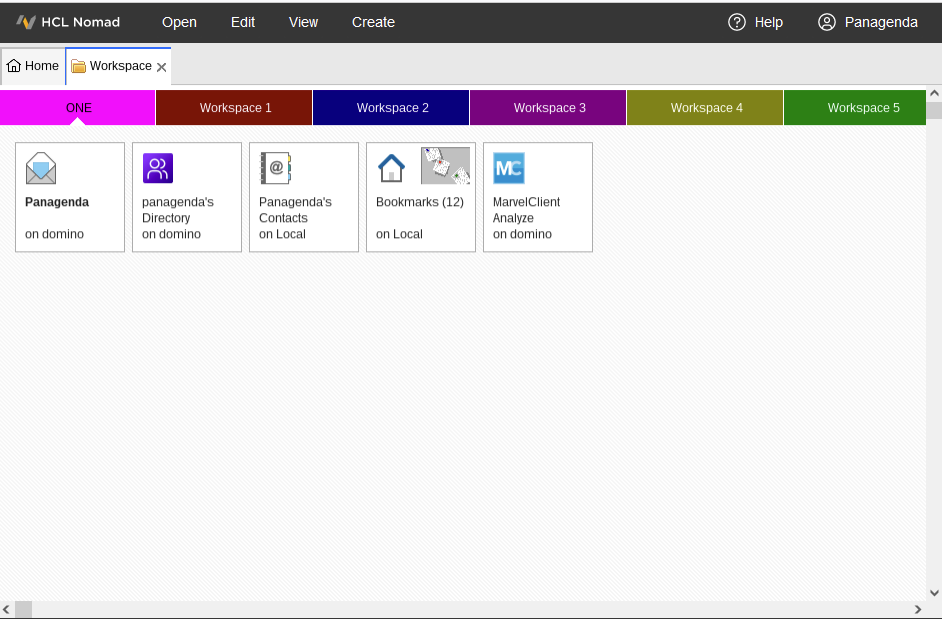Click the MarvelClient Analyze tile title

[526, 210]
